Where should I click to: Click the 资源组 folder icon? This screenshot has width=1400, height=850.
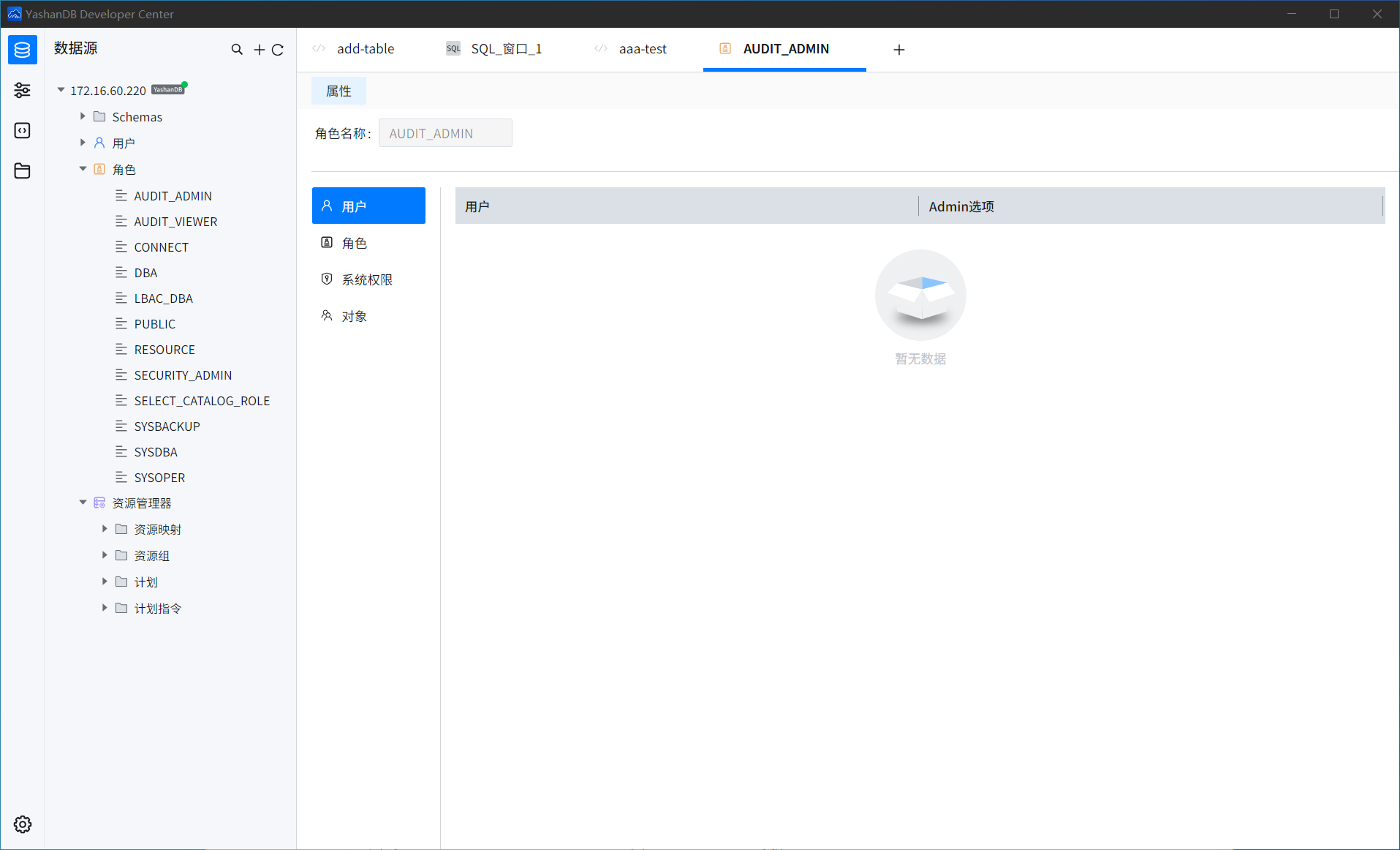point(121,555)
